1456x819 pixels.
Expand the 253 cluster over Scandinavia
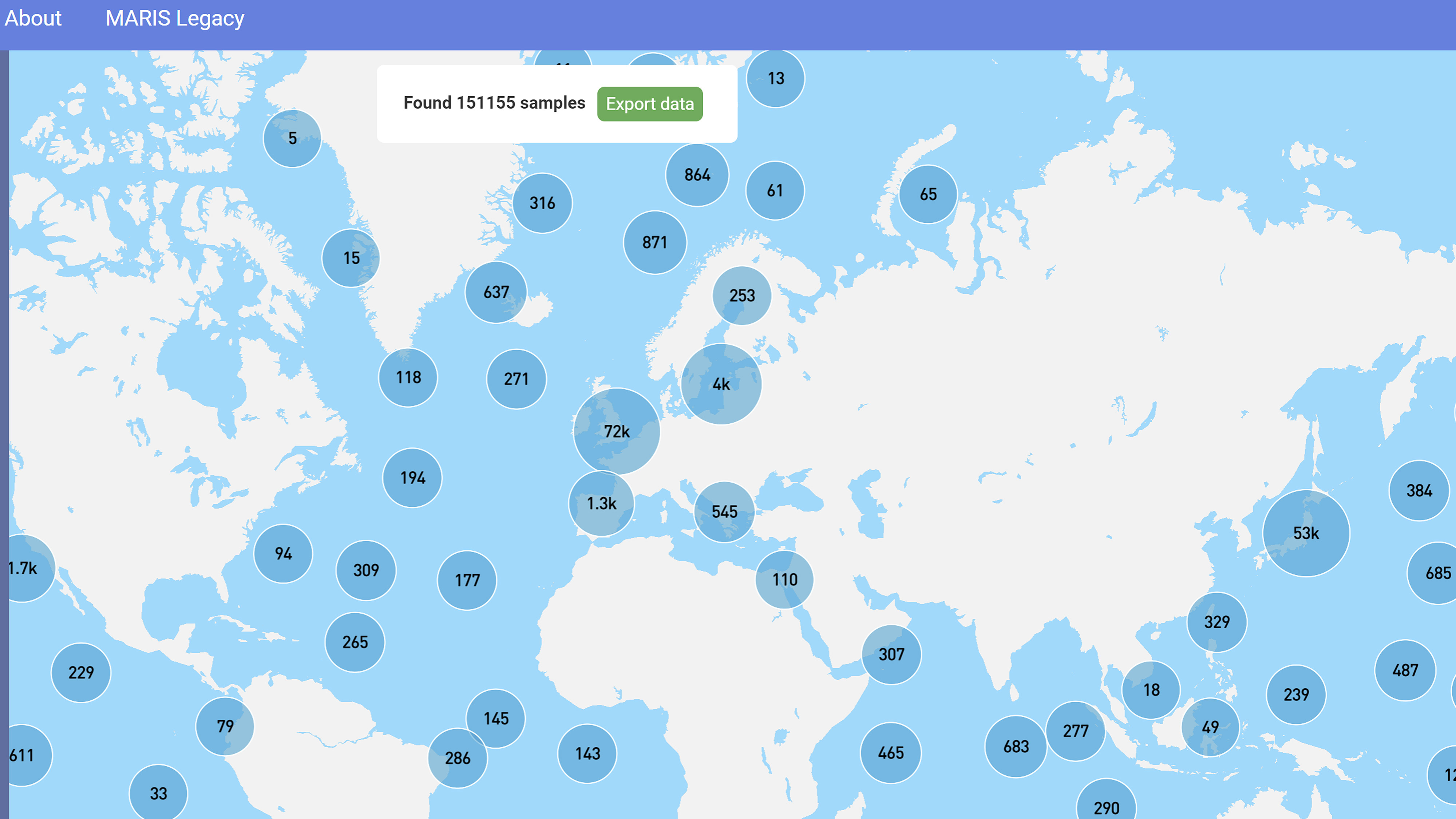(x=741, y=296)
